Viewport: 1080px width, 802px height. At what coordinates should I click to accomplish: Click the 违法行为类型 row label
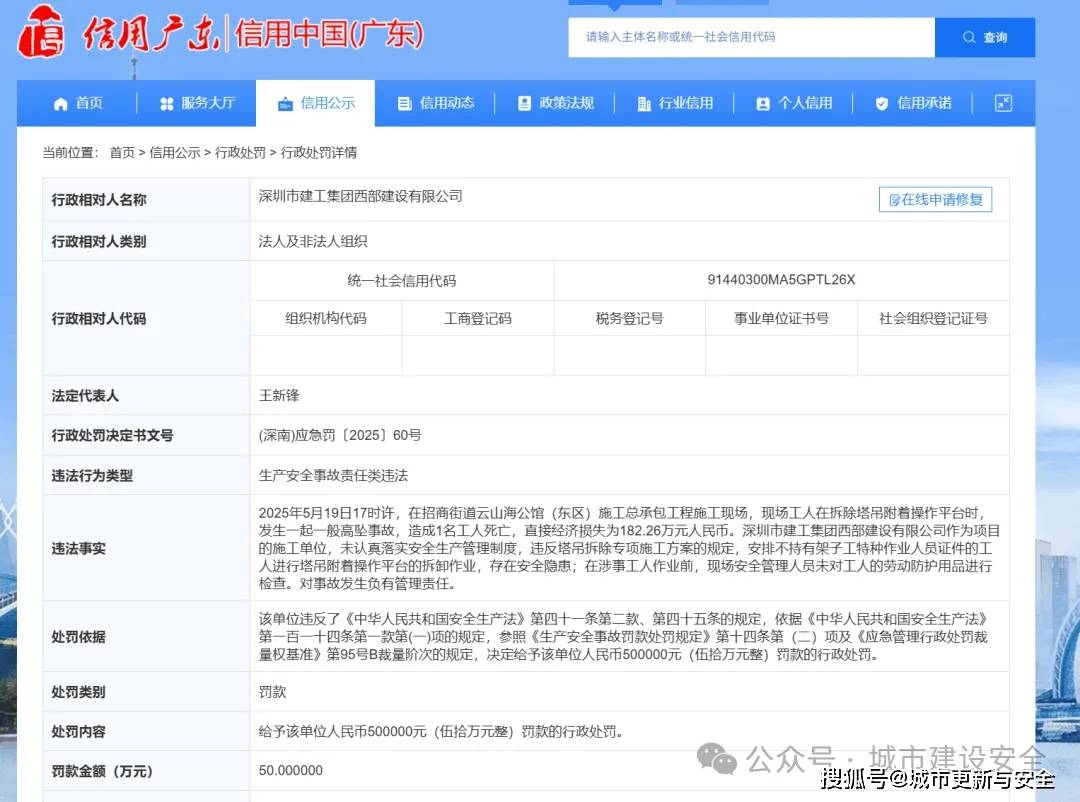[92, 476]
